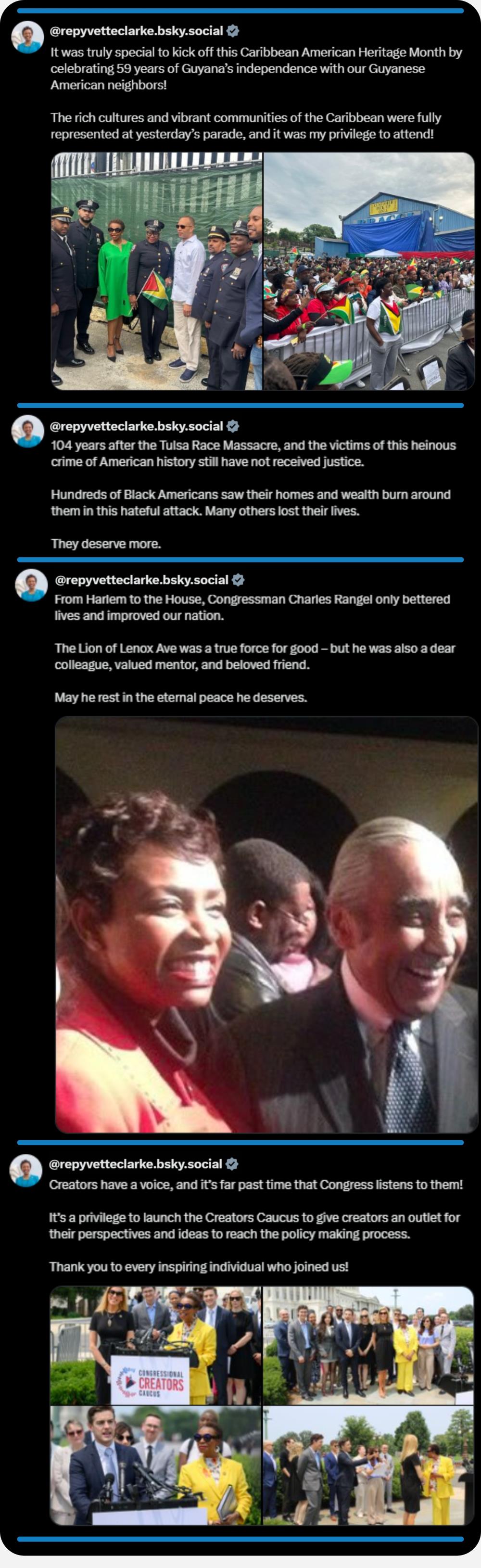Click the verified badge on the Charles Rangel post
Viewport: 481px width, 1568px height.
pyautogui.click(x=238, y=580)
